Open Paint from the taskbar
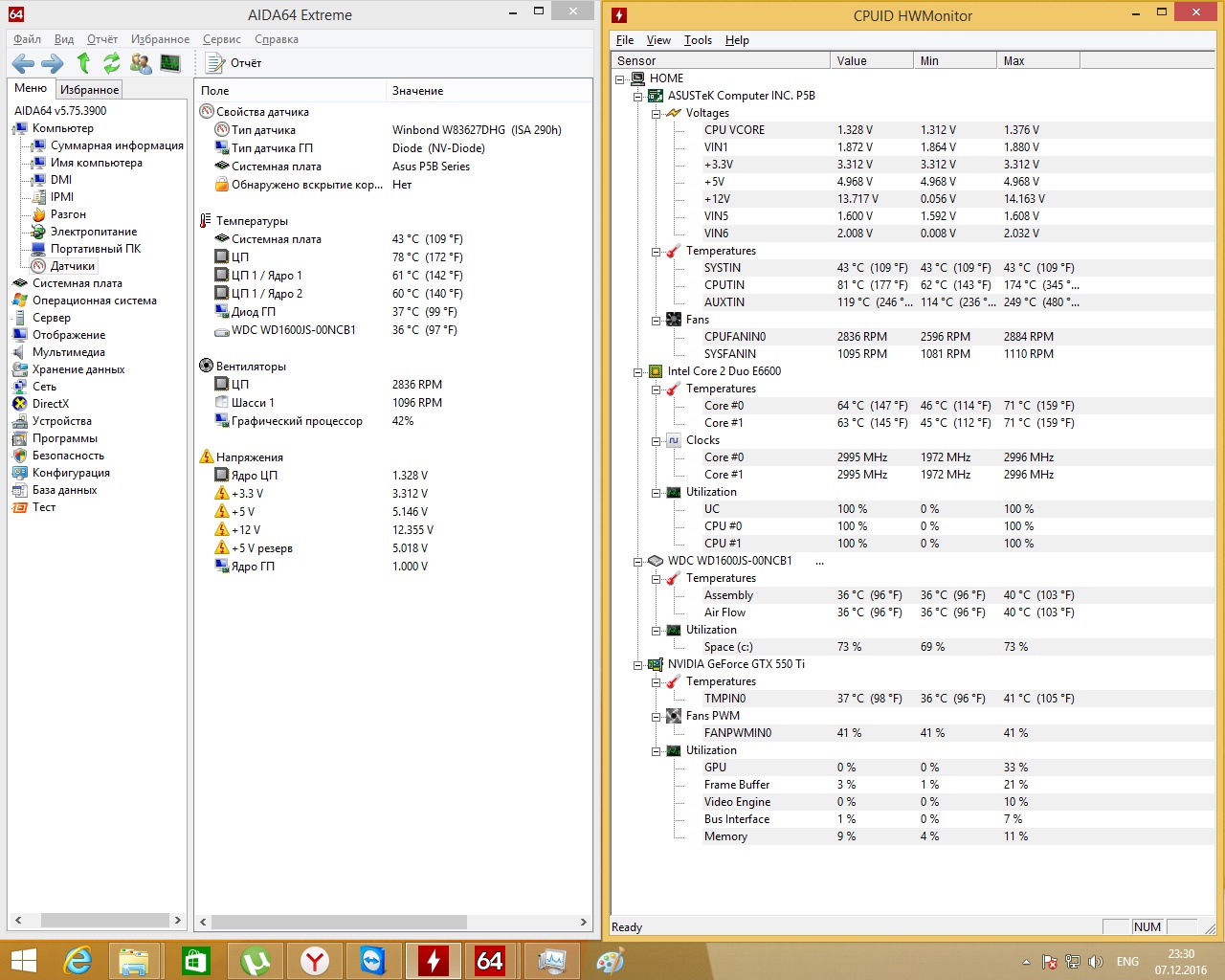The height and width of the screenshot is (980, 1225). tap(610, 960)
